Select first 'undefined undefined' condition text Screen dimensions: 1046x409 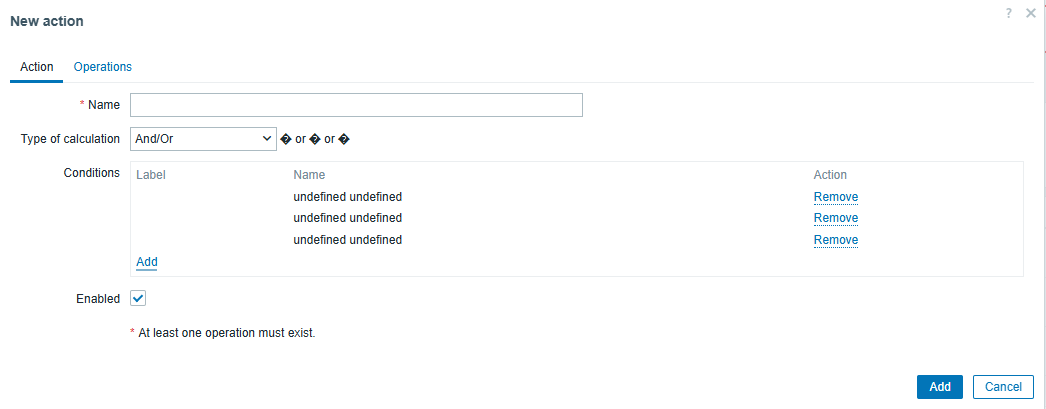(347, 197)
